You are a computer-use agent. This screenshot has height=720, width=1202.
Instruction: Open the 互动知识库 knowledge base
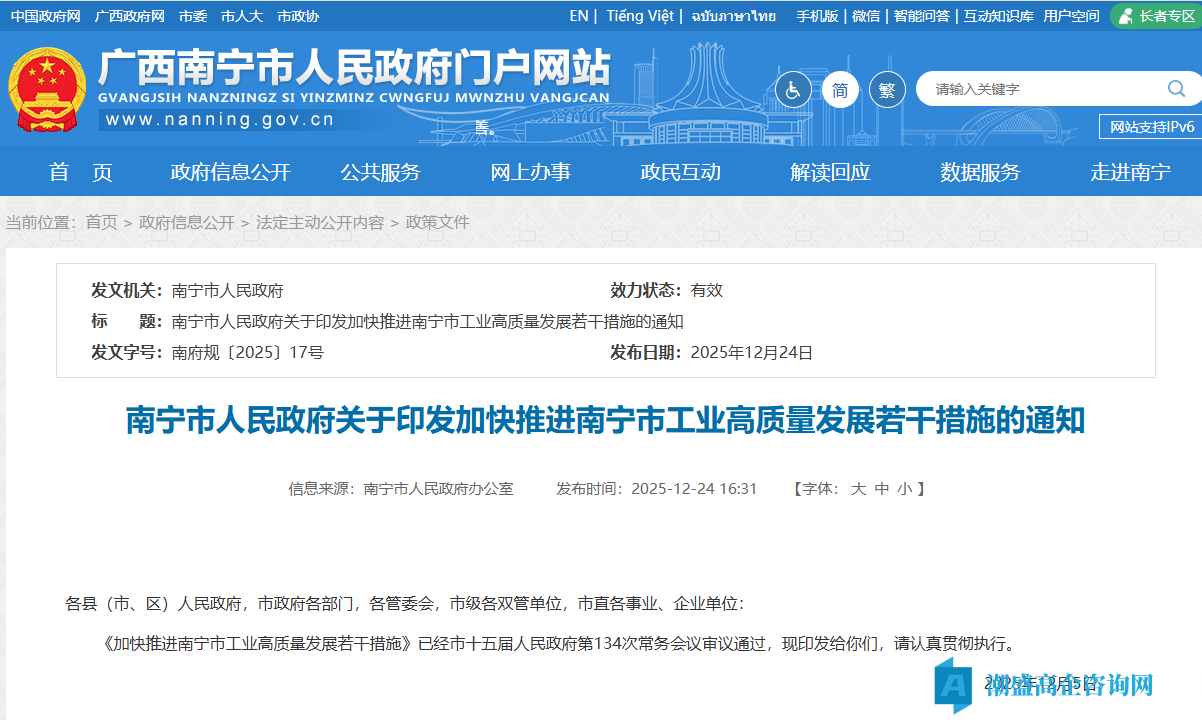996,15
